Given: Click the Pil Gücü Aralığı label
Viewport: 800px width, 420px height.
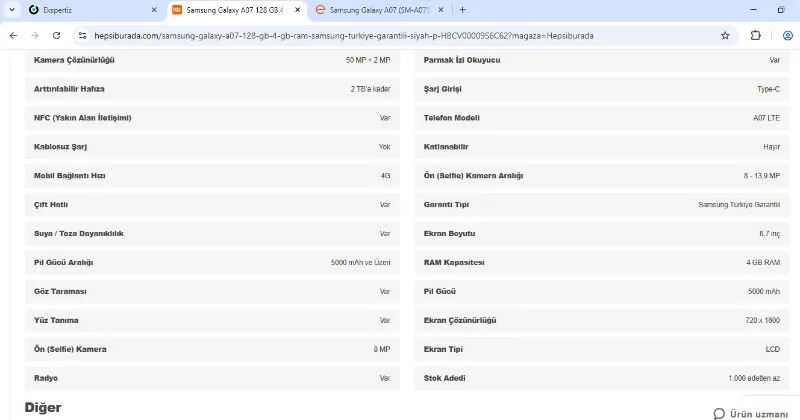Looking at the screenshot, I should (63, 262).
